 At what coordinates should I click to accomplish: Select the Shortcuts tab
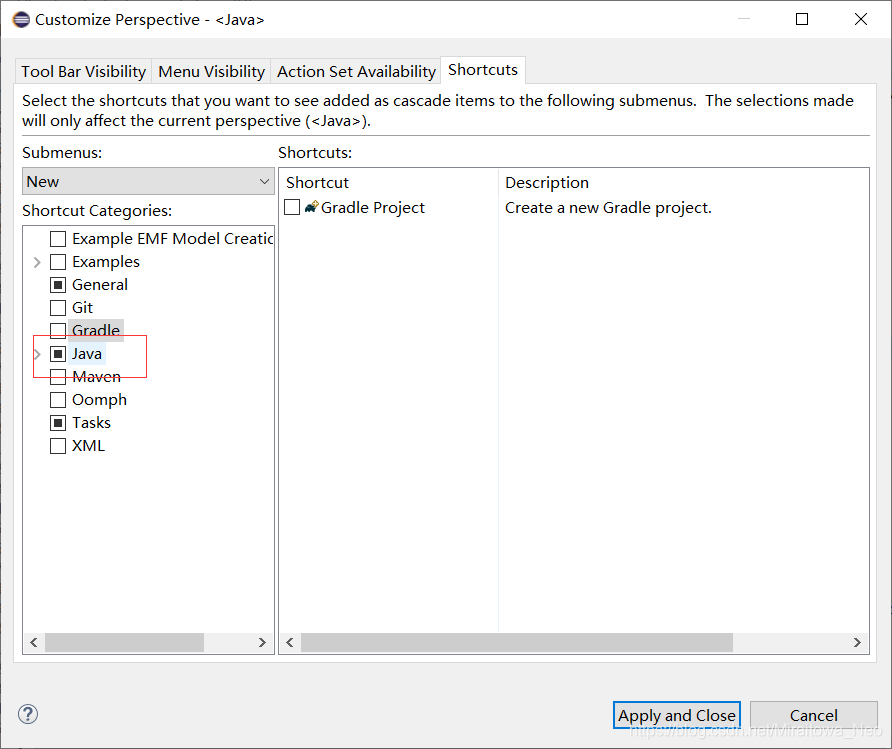483,70
